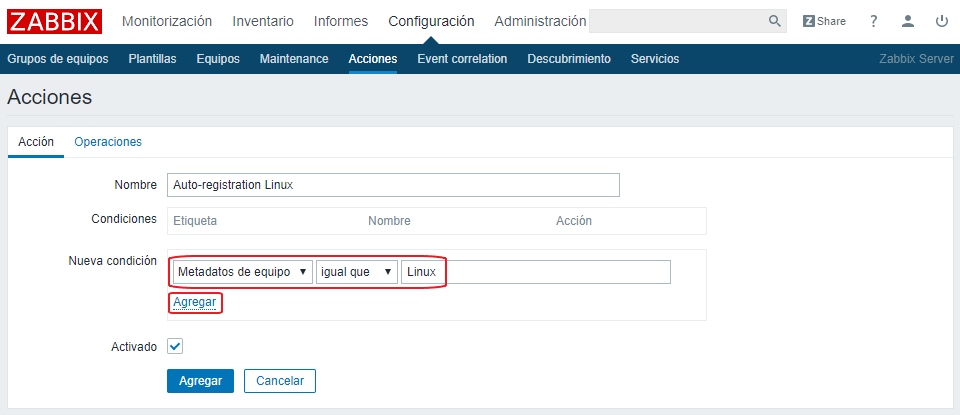Image resolution: width=960 pixels, height=415 pixels.
Task: Click the sign out power icon
Action: pos(942,21)
